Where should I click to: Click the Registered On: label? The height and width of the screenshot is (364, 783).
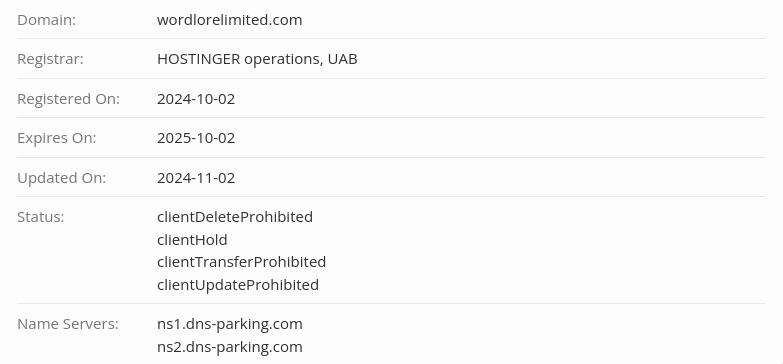pos(68,99)
